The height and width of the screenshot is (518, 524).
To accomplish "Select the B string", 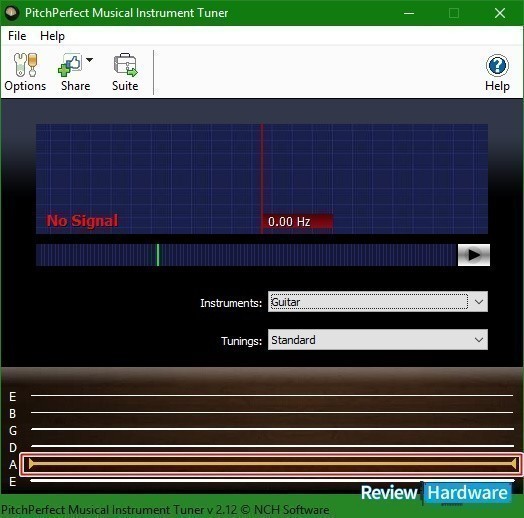I will [272, 413].
